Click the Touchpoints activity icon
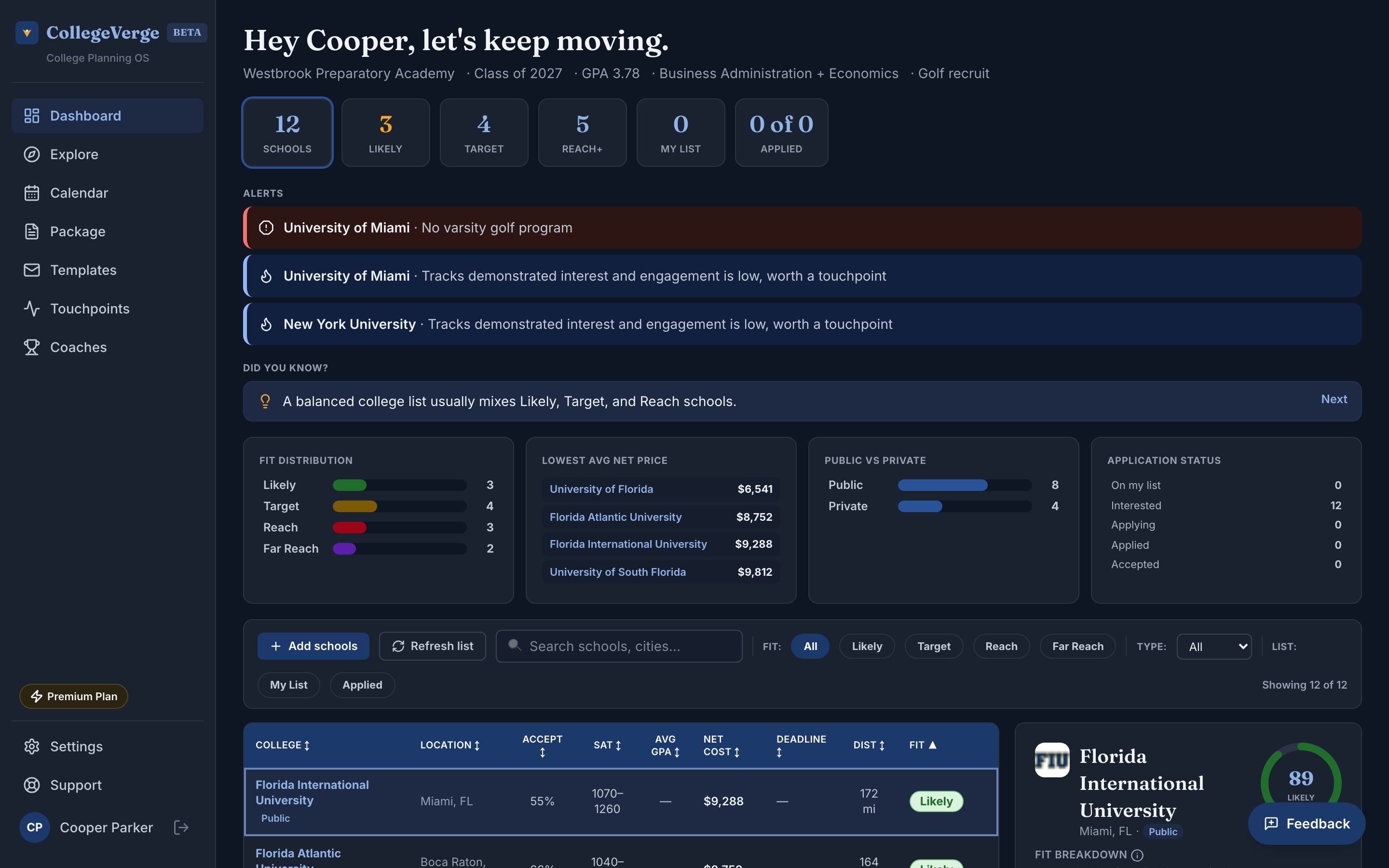The image size is (1389, 868). (x=31, y=308)
